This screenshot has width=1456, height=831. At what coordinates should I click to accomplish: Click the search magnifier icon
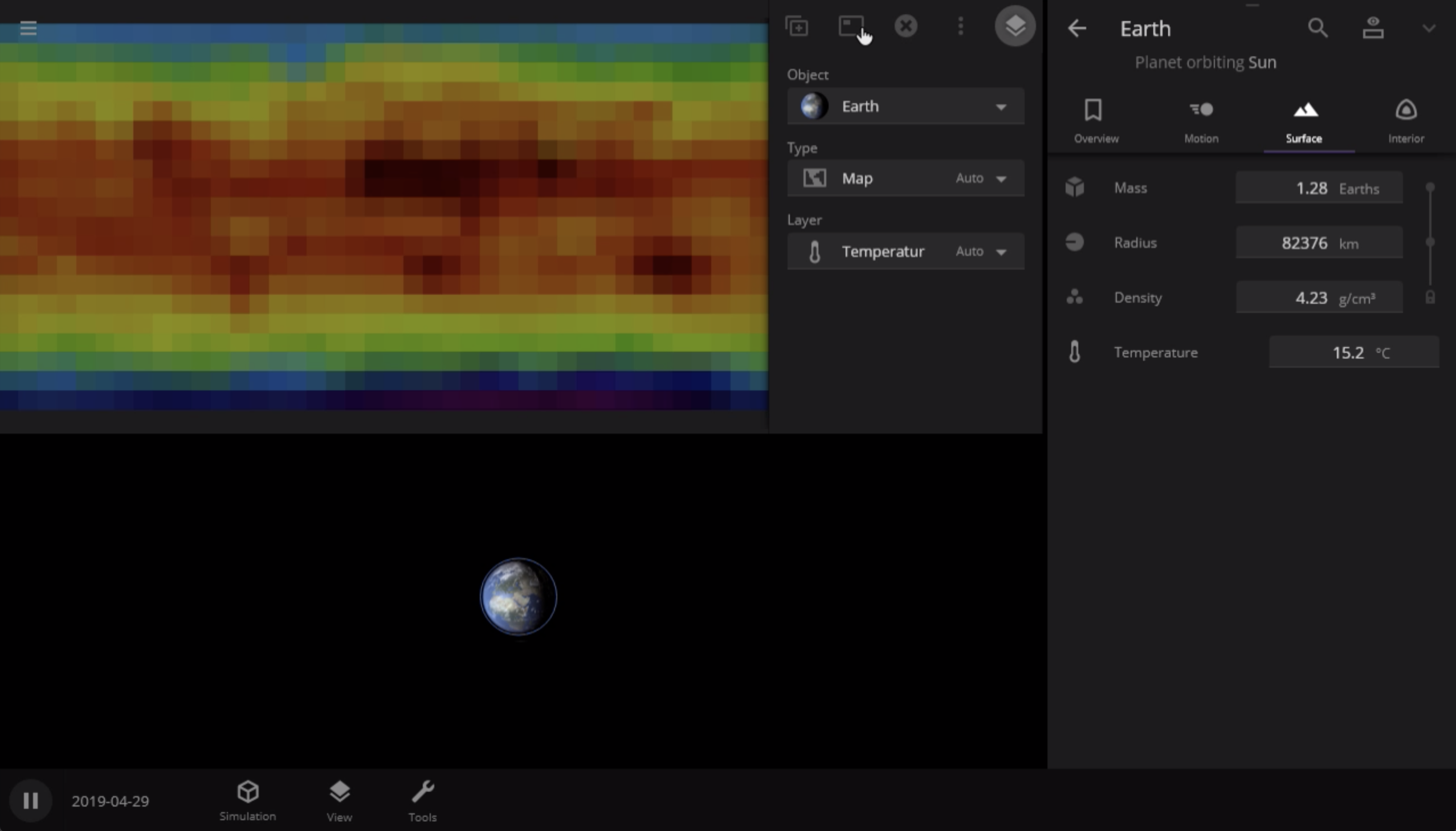pos(1318,28)
